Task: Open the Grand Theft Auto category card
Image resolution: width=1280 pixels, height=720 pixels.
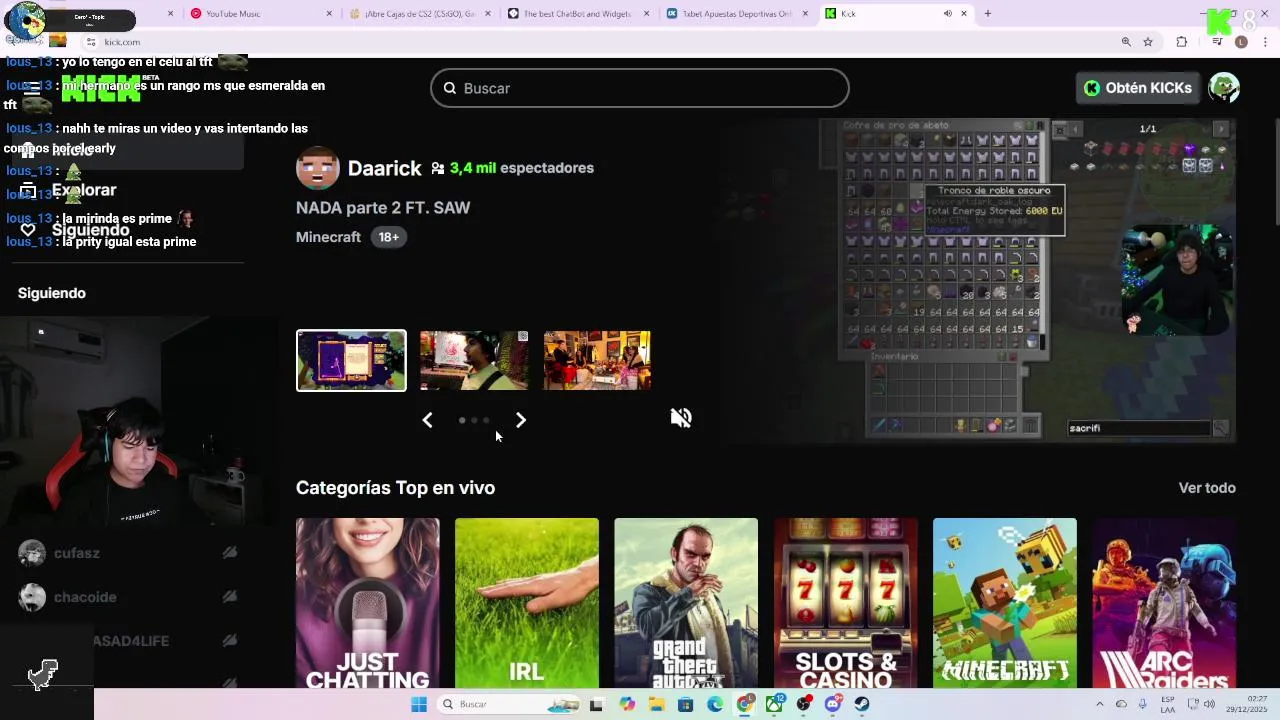Action: [686, 603]
